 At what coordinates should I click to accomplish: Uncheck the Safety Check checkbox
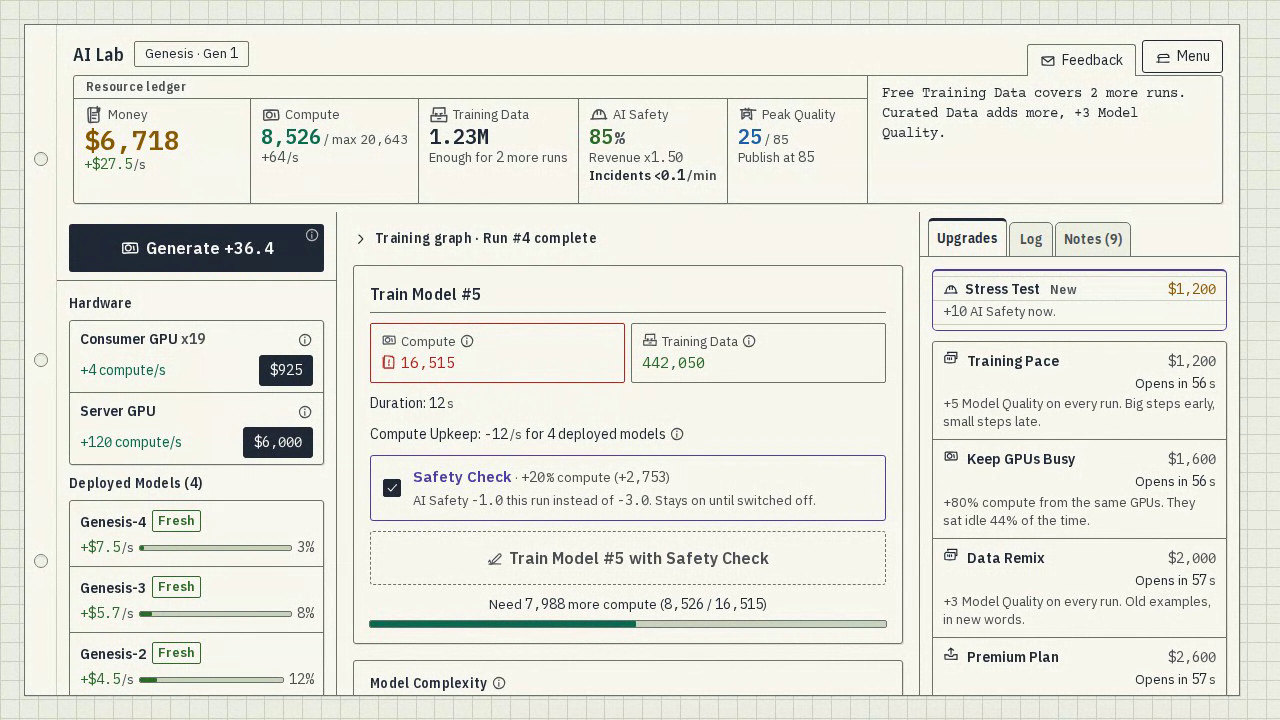tap(392, 488)
